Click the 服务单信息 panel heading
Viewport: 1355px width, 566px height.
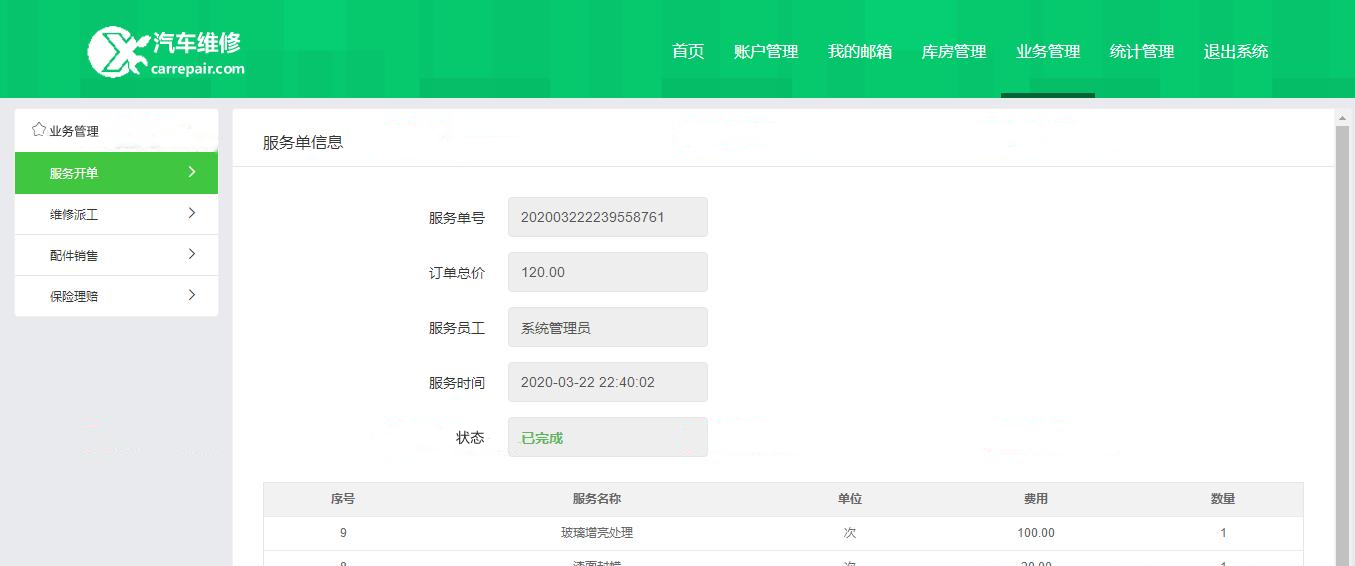(x=303, y=142)
